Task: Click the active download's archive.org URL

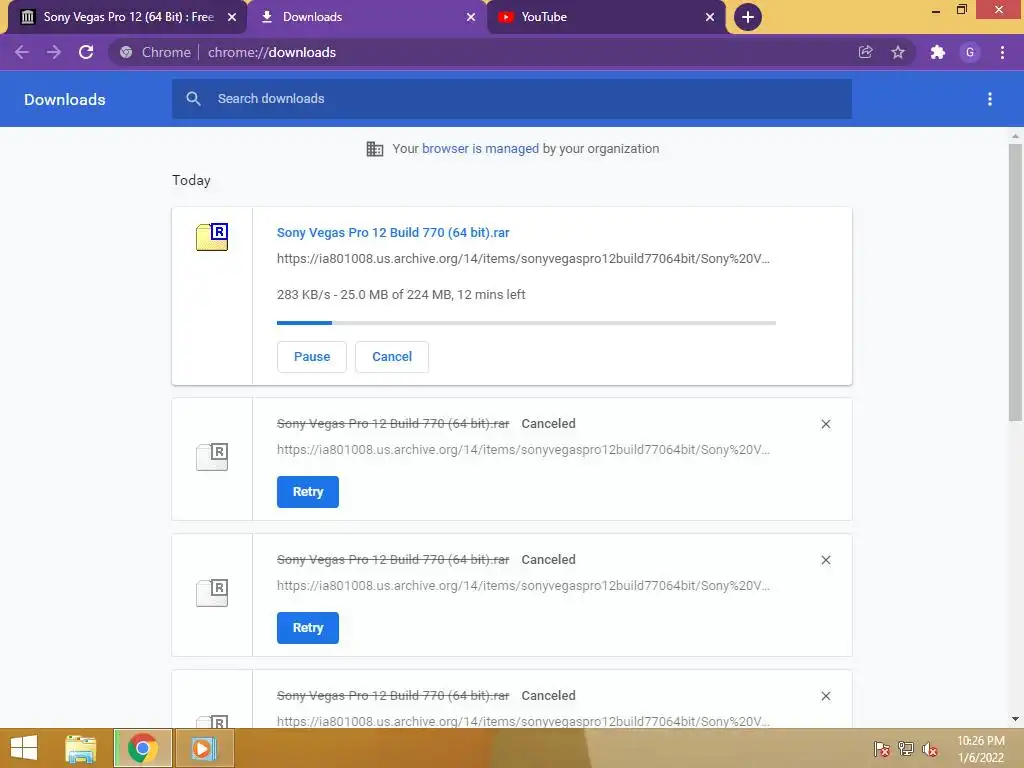Action: [x=523, y=259]
